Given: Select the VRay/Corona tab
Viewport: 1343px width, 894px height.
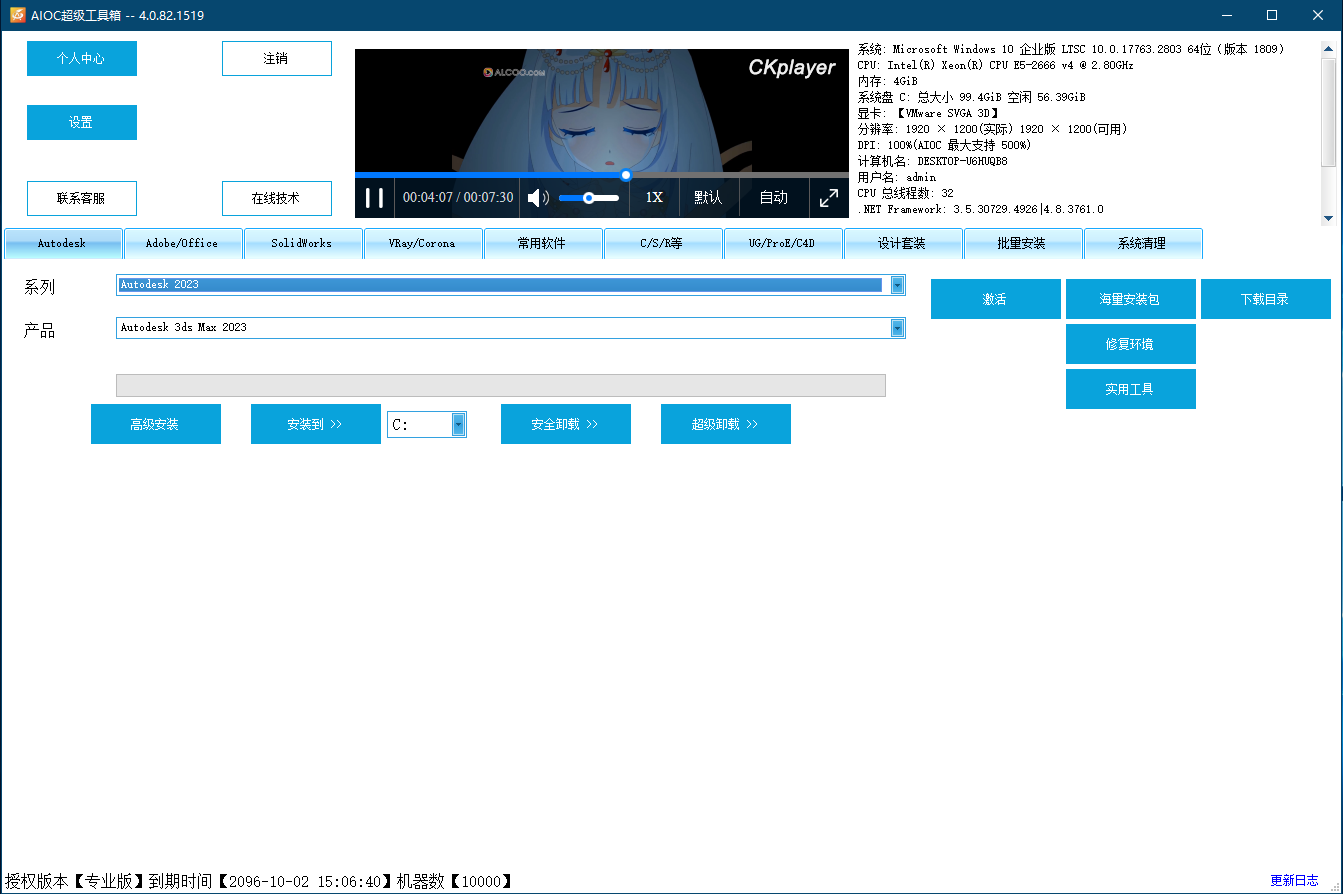Looking at the screenshot, I should pyautogui.click(x=423, y=243).
